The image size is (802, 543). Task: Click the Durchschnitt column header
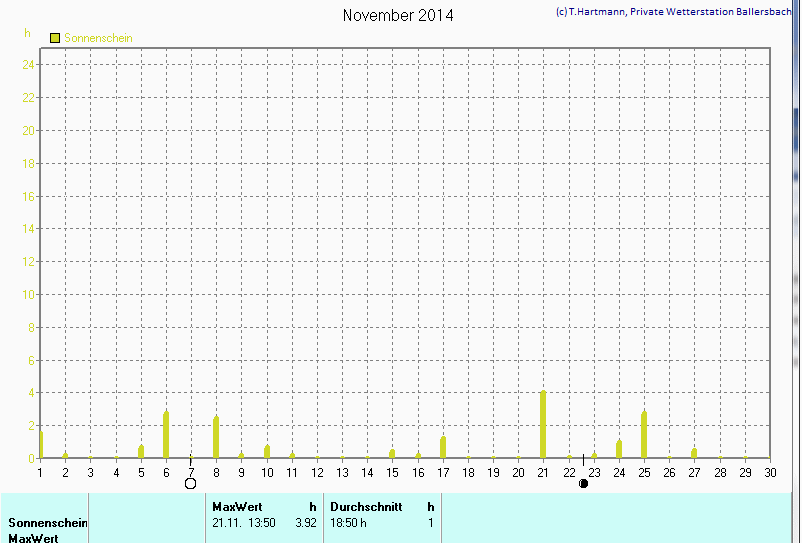coord(366,507)
